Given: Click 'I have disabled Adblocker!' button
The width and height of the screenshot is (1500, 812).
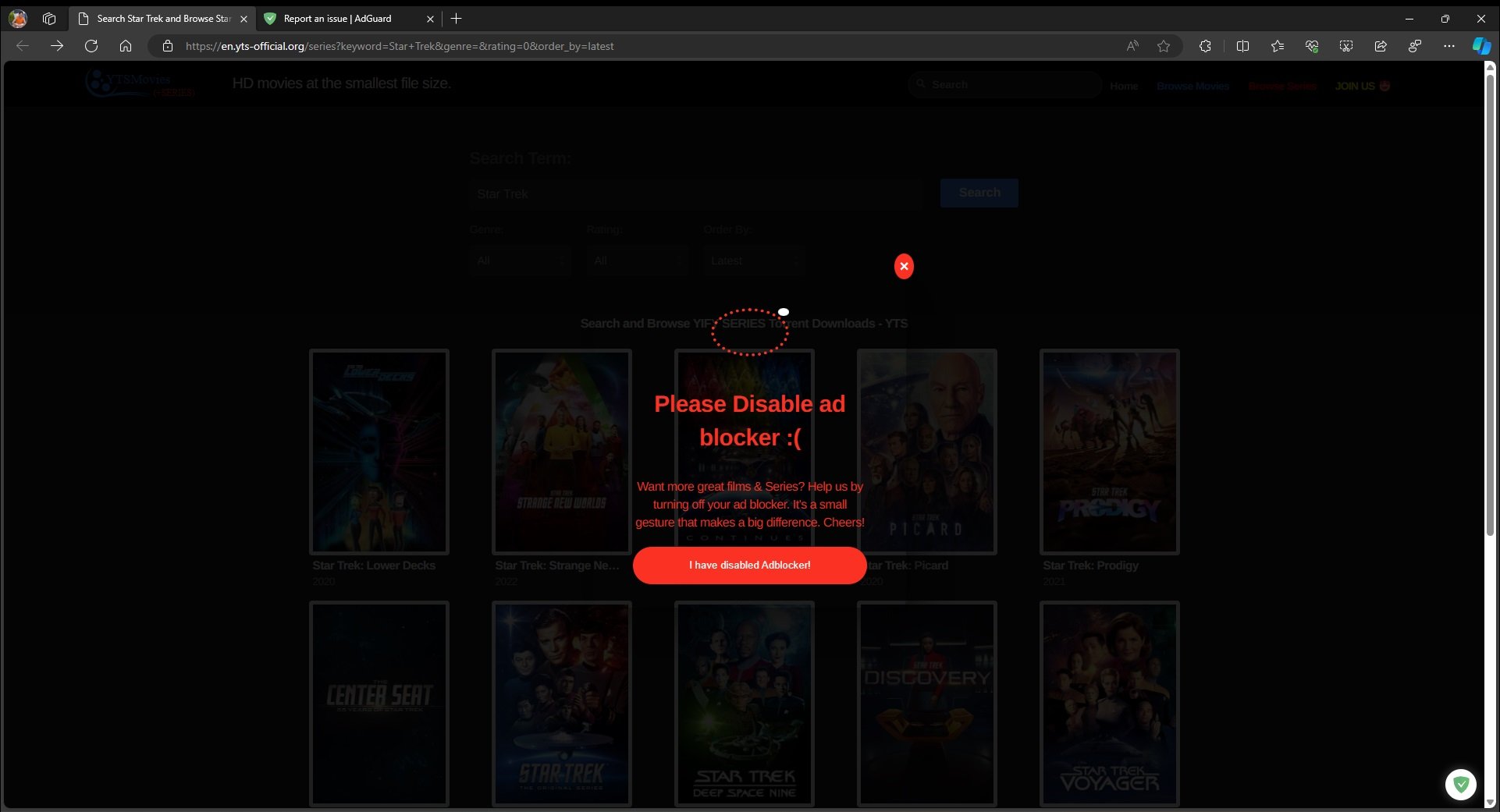Looking at the screenshot, I should 749,566.
